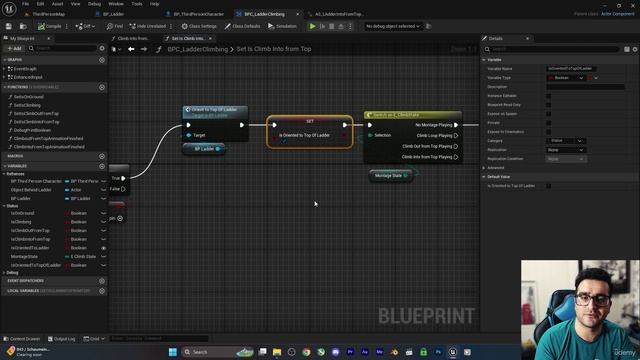Enable Blueprint Read Only checkbox
Viewport: 640px width, 360px height.
[x=549, y=105]
